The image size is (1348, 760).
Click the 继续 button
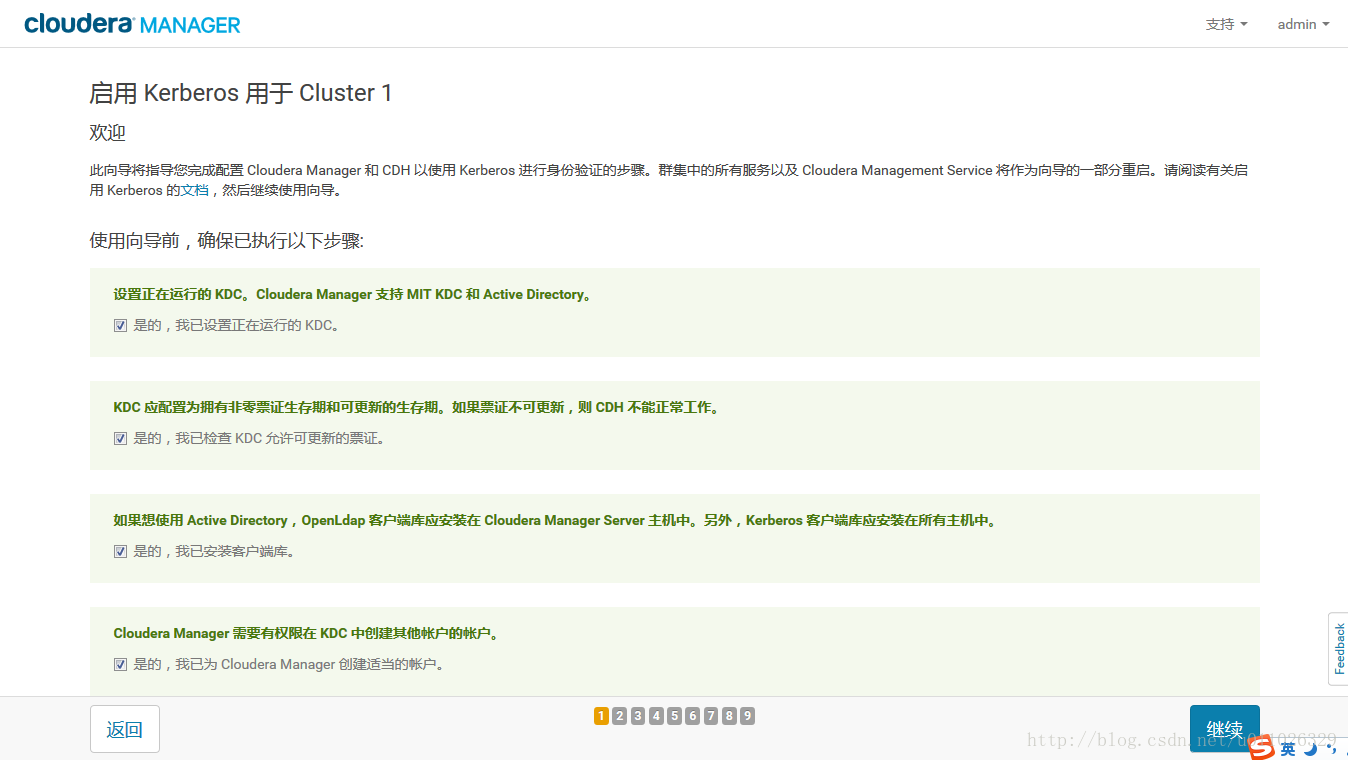click(1224, 729)
